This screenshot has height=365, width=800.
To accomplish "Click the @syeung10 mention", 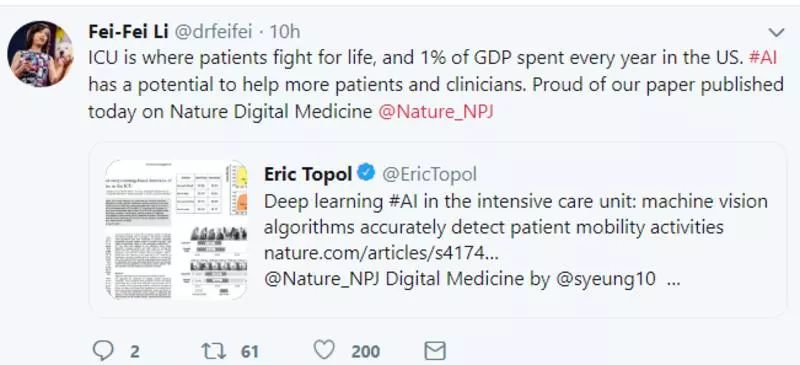I will click(x=606, y=280).
